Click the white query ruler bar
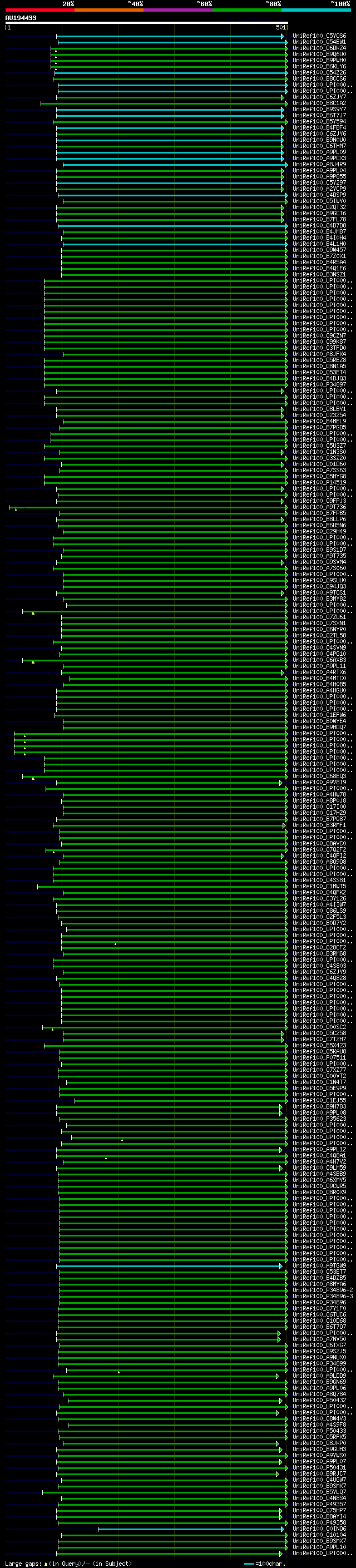Viewport: 356px width, 1568px height. (x=147, y=23)
